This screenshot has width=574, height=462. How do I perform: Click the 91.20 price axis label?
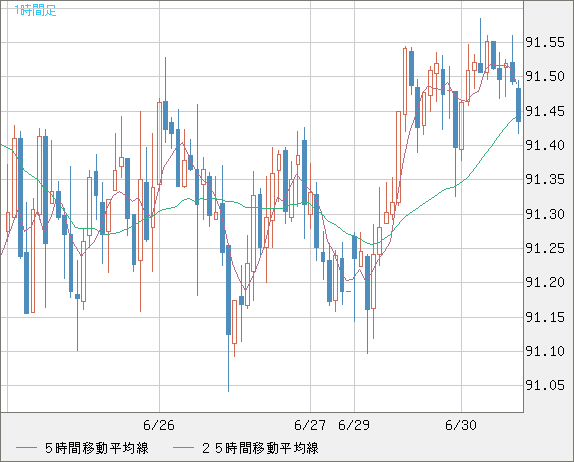(x=545, y=282)
